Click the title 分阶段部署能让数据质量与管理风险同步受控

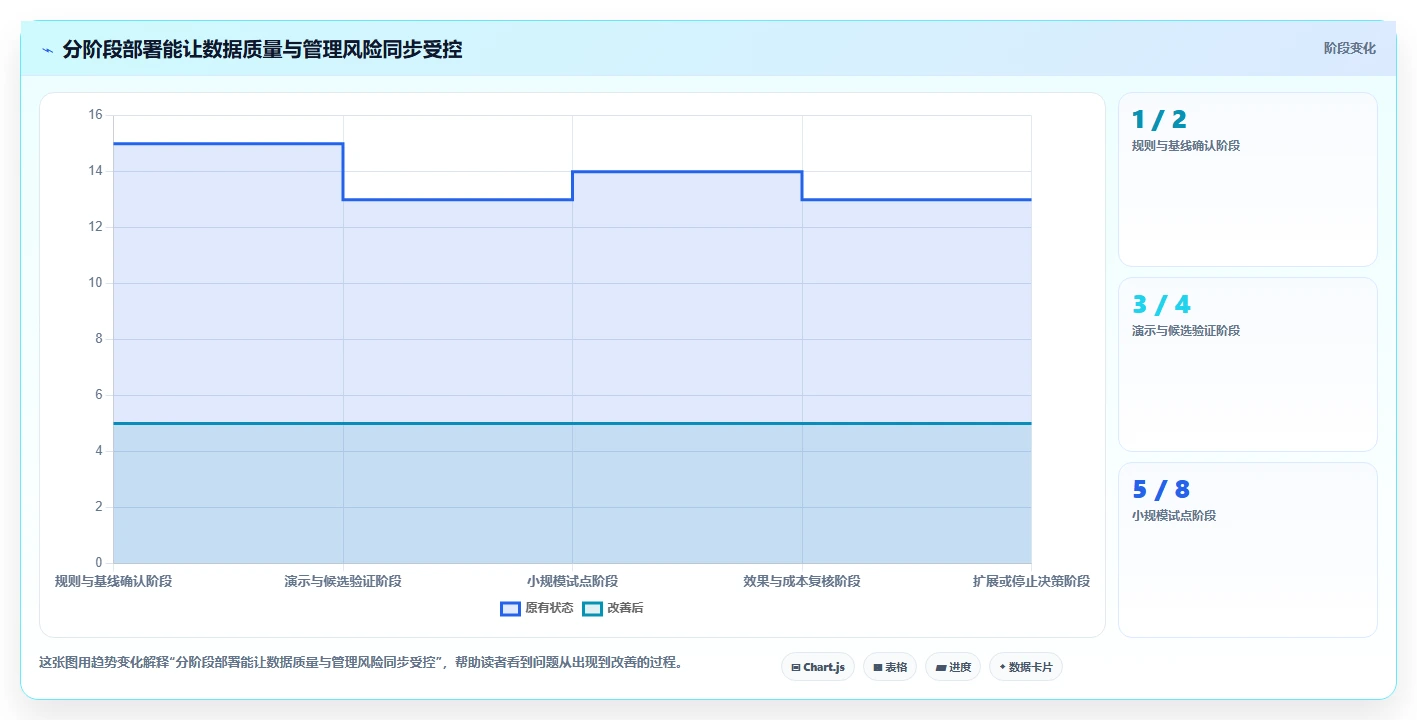coord(262,49)
